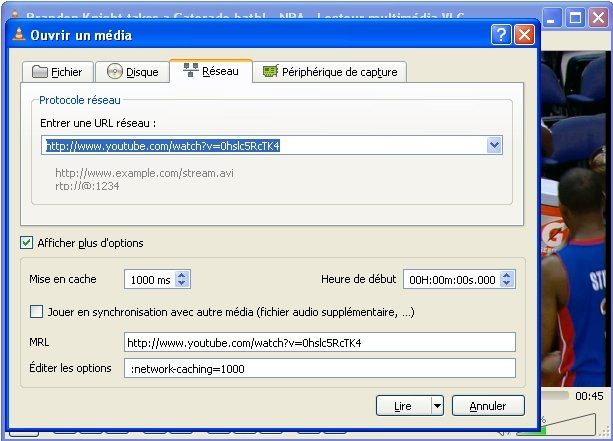Maximize the VLC main window
The height and width of the screenshot is (441, 613).
575,18
